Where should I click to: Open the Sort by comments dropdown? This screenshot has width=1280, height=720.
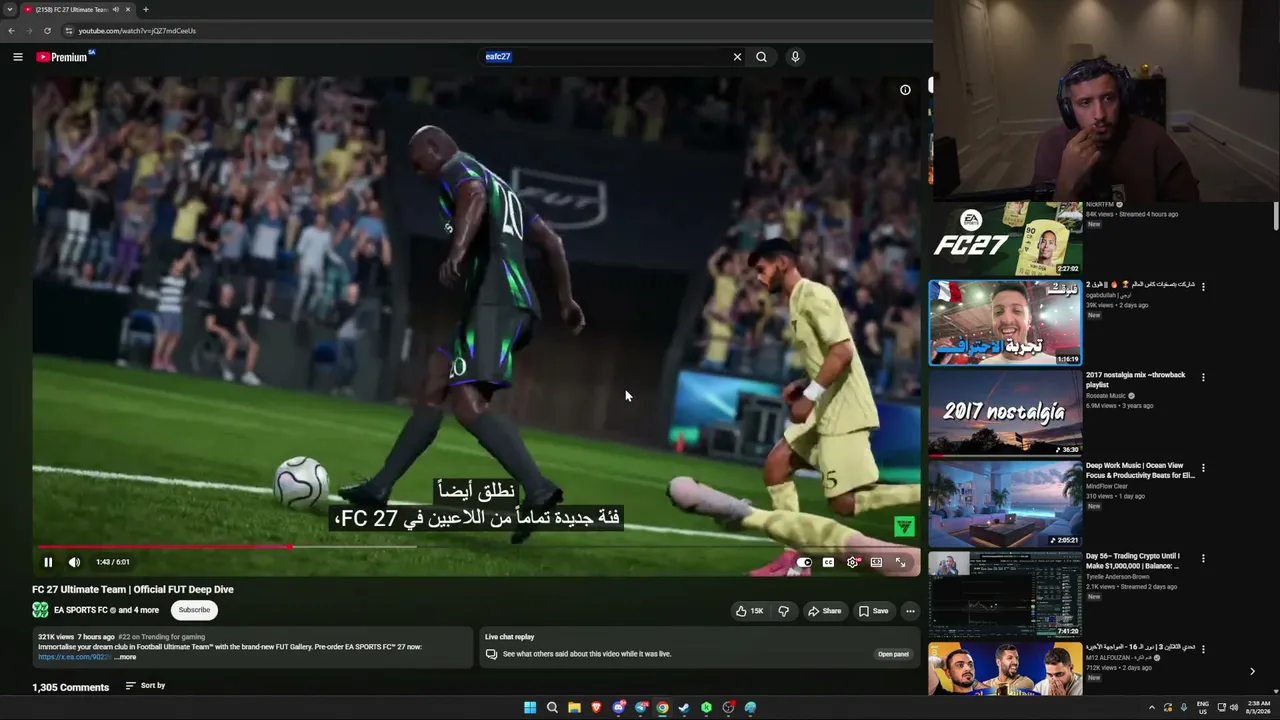tap(145, 686)
